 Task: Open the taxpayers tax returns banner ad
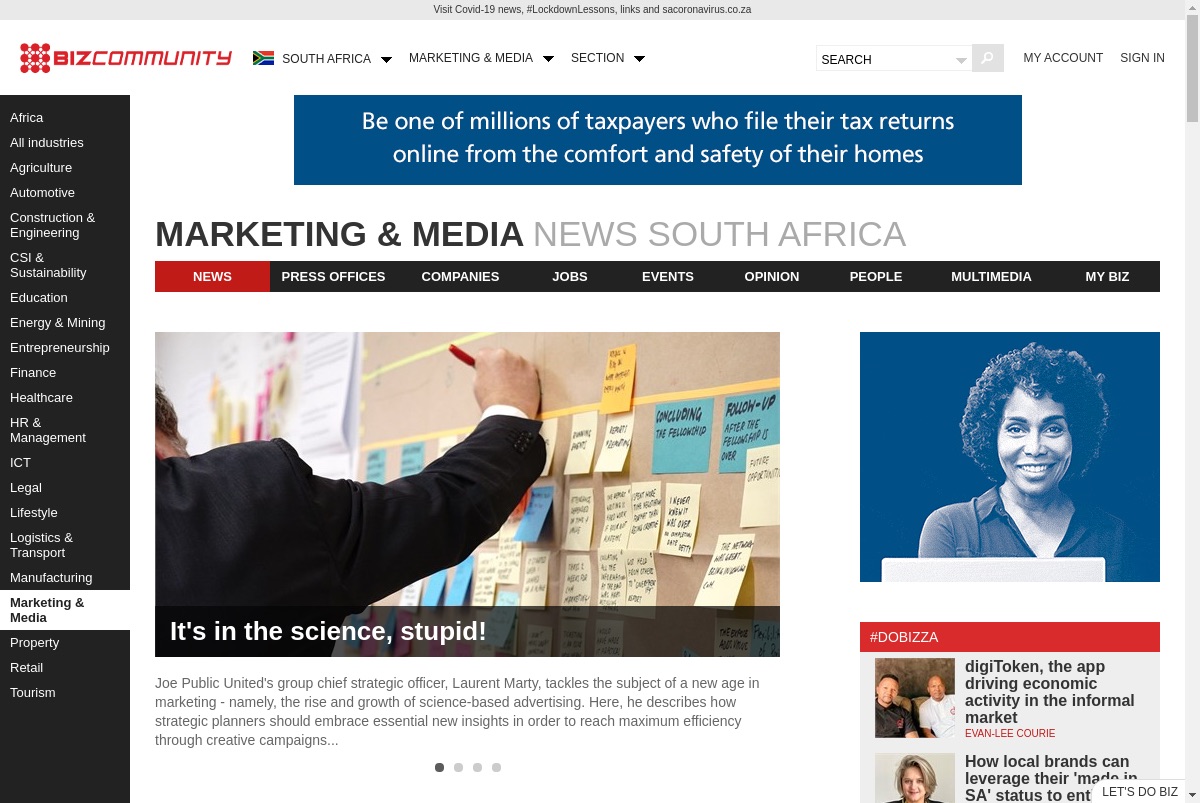[658, 140]
